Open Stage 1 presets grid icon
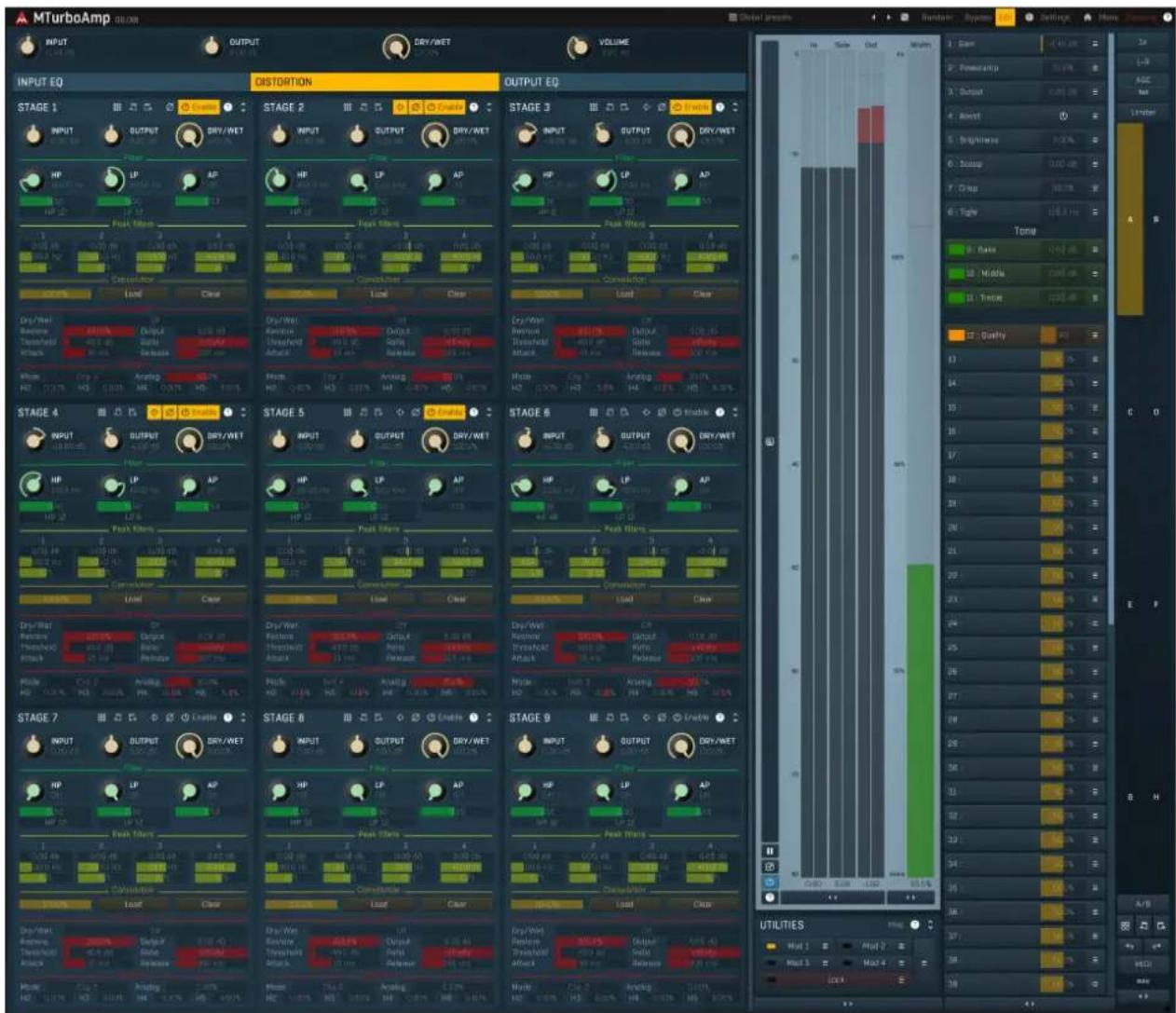 (117, 107)
